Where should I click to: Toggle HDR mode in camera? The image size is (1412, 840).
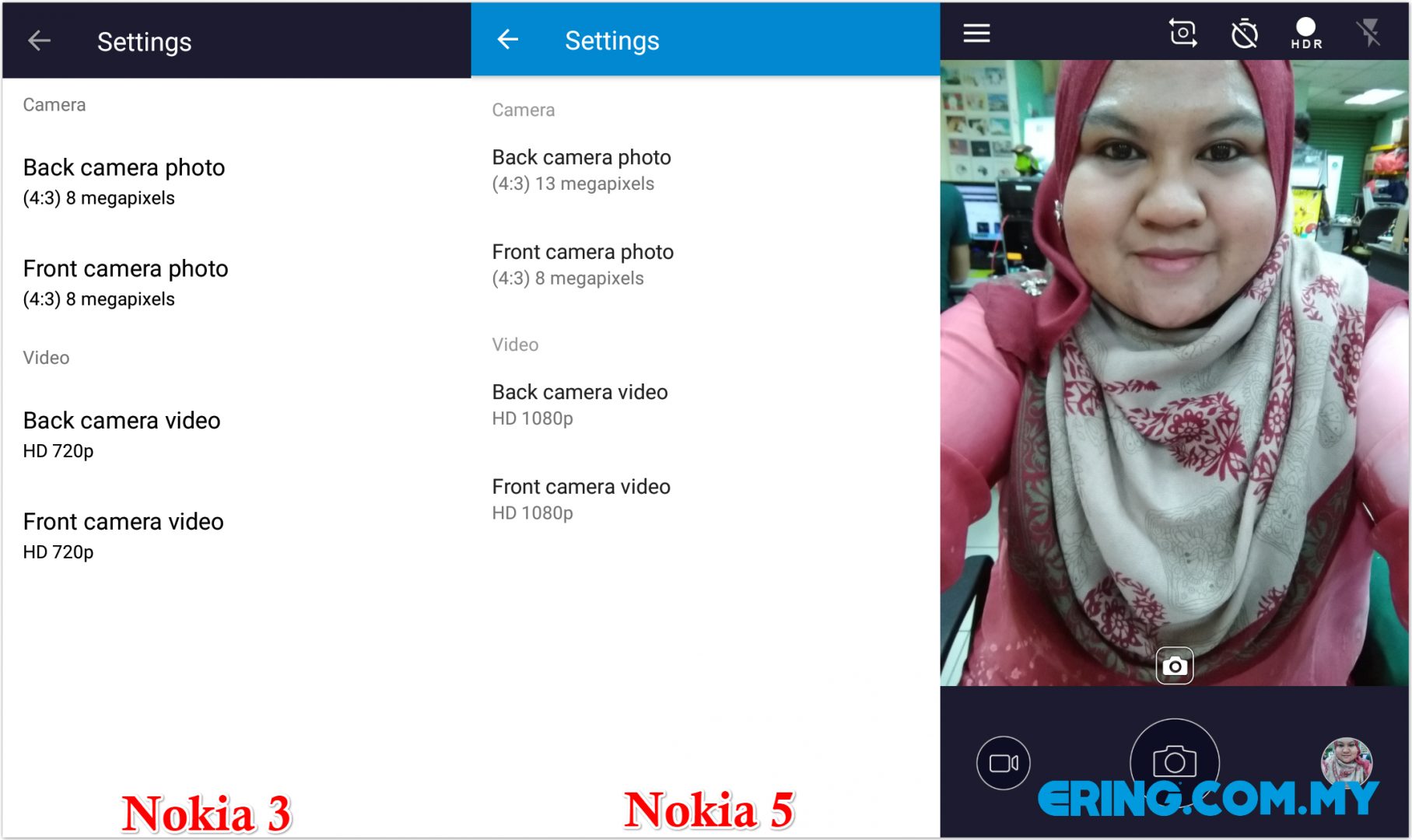pyautogui.click(x=1306, y=34)
